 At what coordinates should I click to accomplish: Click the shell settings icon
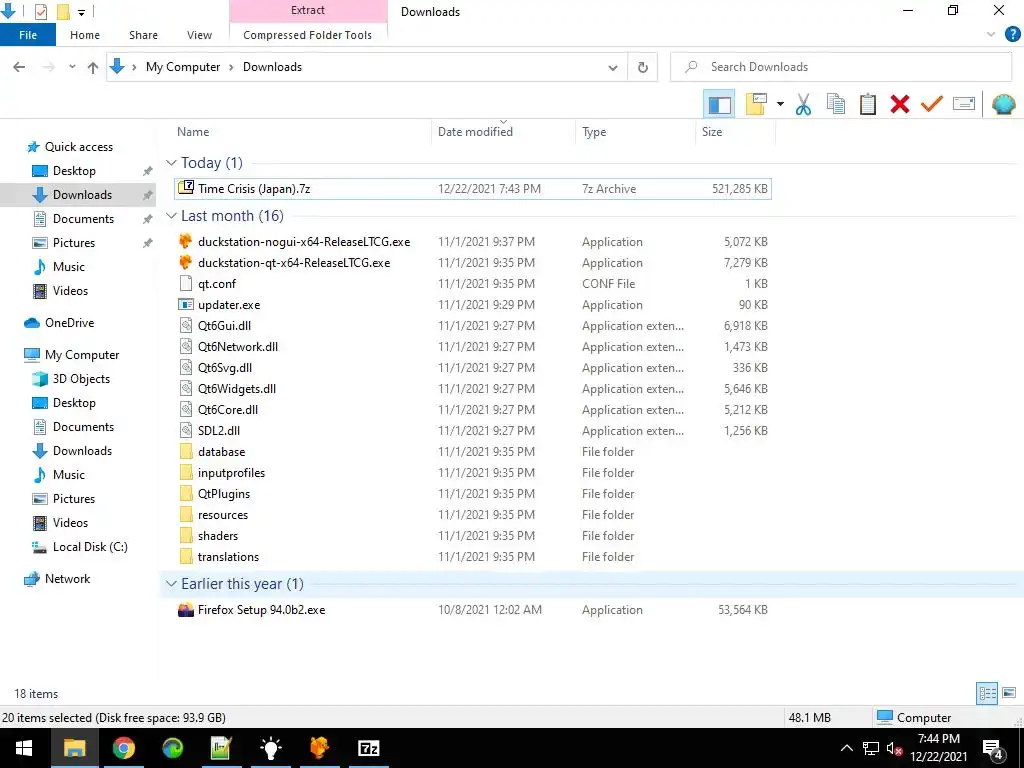(x=1003, y=104)
